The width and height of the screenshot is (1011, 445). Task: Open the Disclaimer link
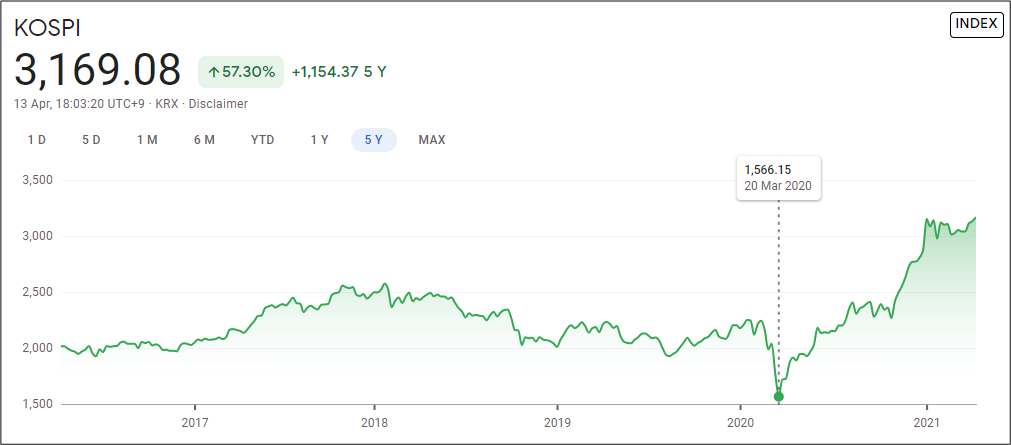(218, 104)
